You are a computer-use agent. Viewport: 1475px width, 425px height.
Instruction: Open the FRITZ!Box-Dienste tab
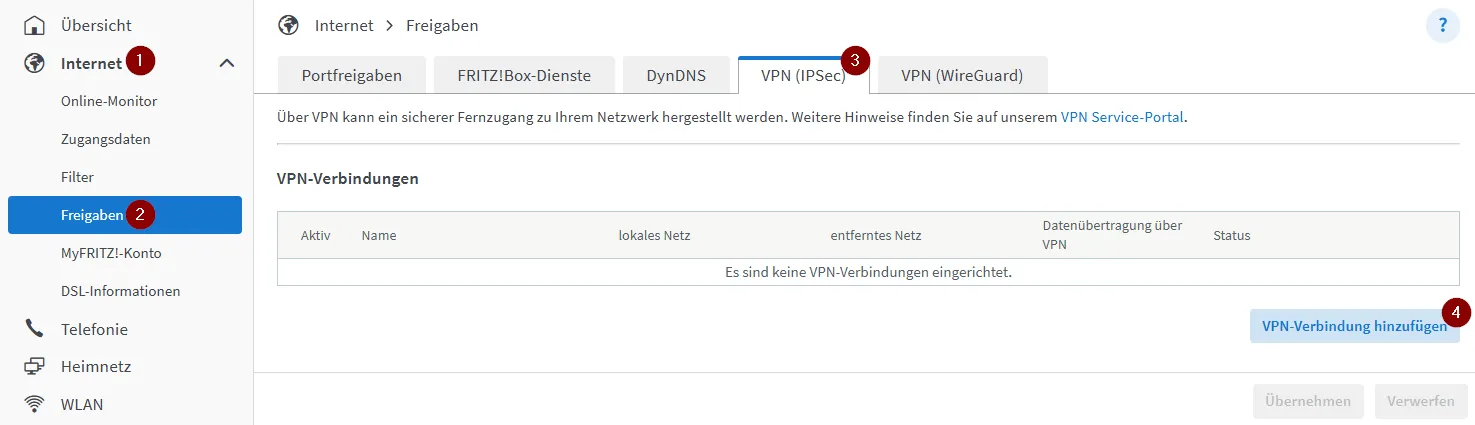click(524, 75)
